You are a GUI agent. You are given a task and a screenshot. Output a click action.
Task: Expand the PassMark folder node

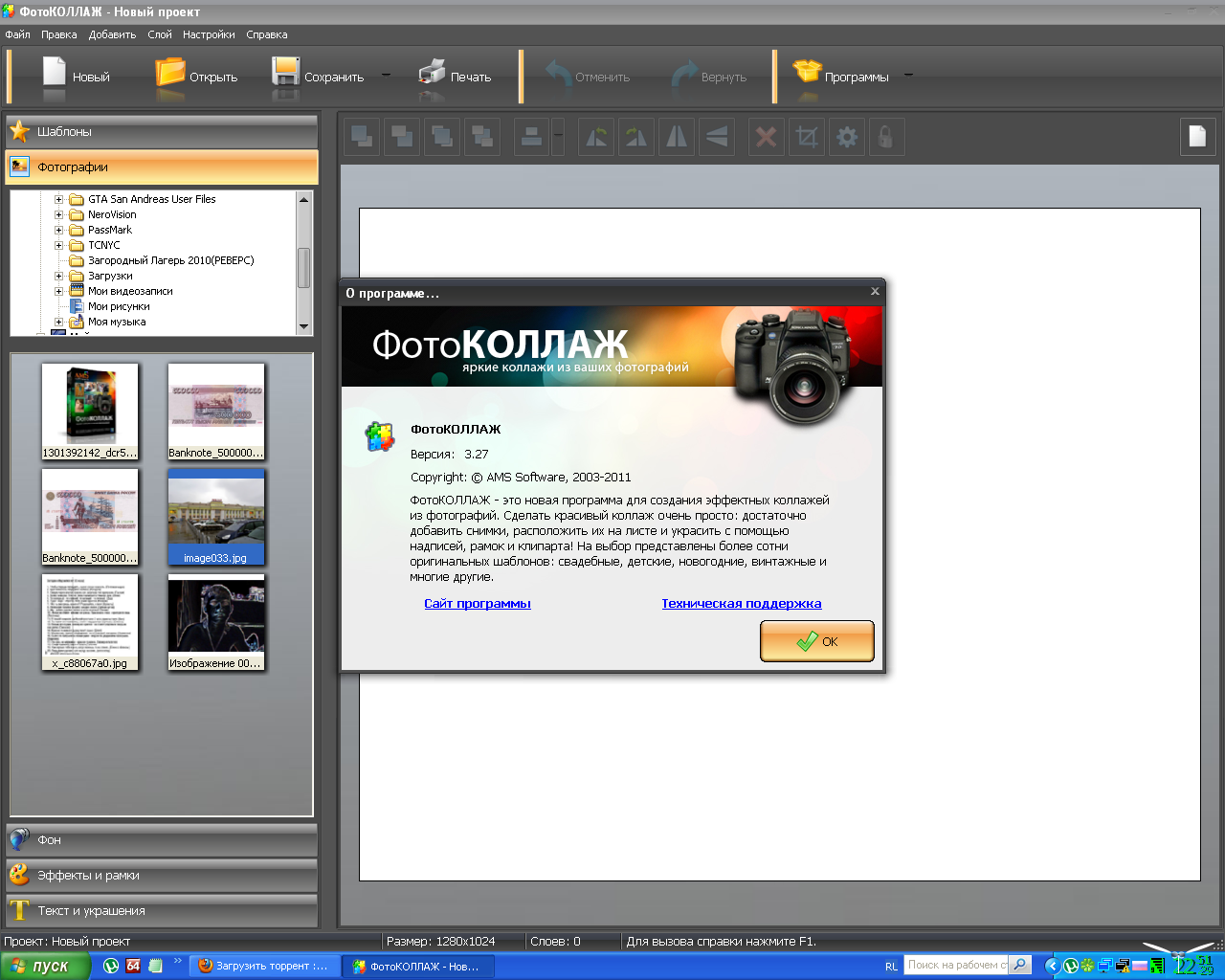(58, 231)
